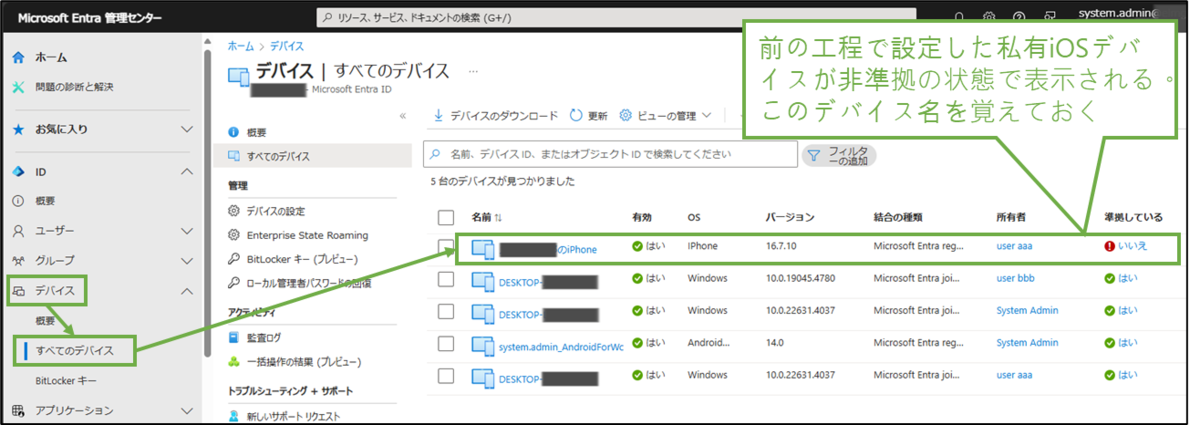Select the ID section in the sidebar
The height and width of the screenshot is (425, 1200).
click(41, 172)
